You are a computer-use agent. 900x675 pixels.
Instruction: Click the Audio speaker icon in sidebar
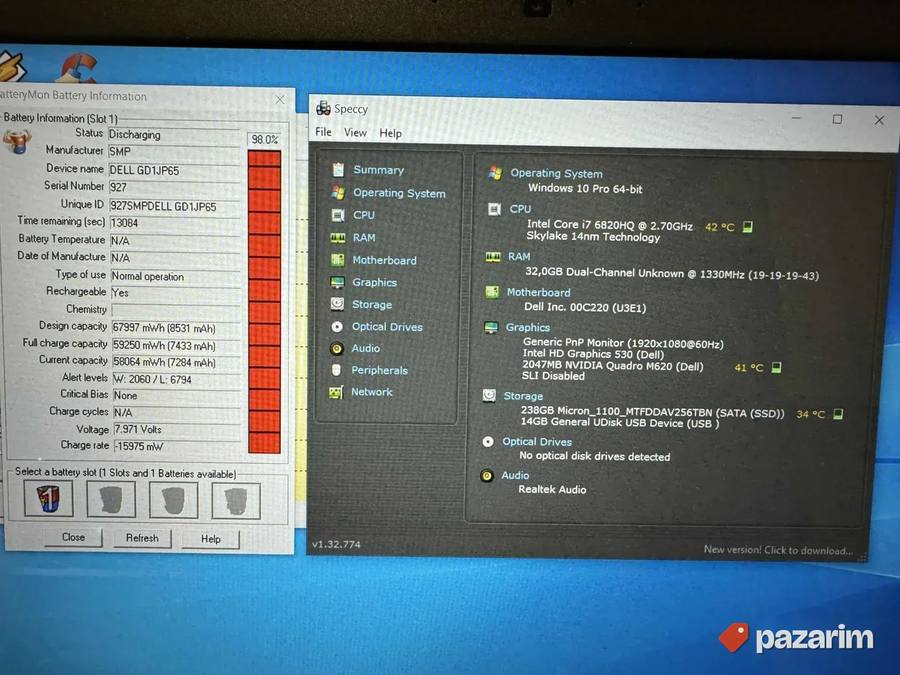[x=337, y=348]
